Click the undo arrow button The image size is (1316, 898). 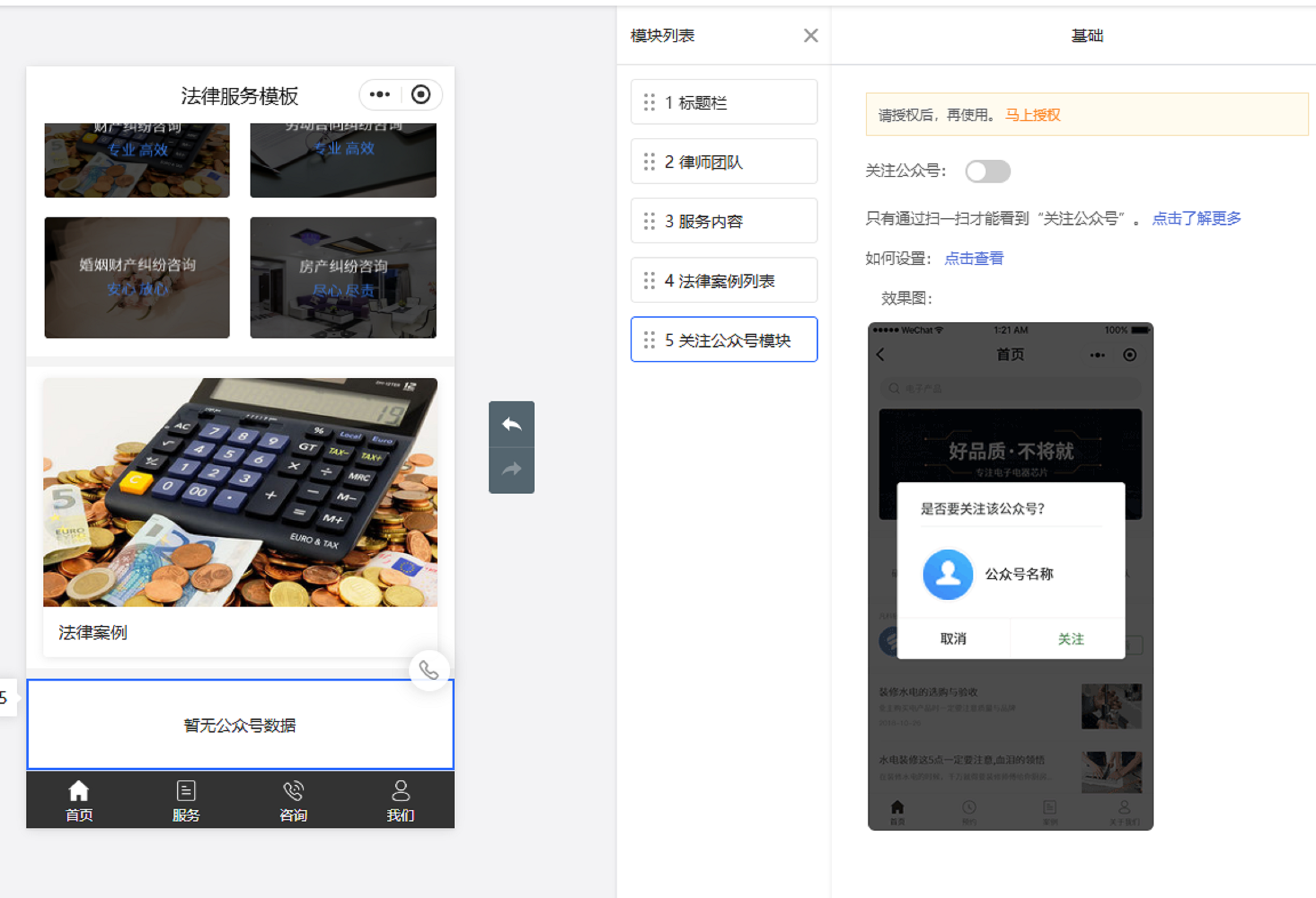(x=511, y=424)
